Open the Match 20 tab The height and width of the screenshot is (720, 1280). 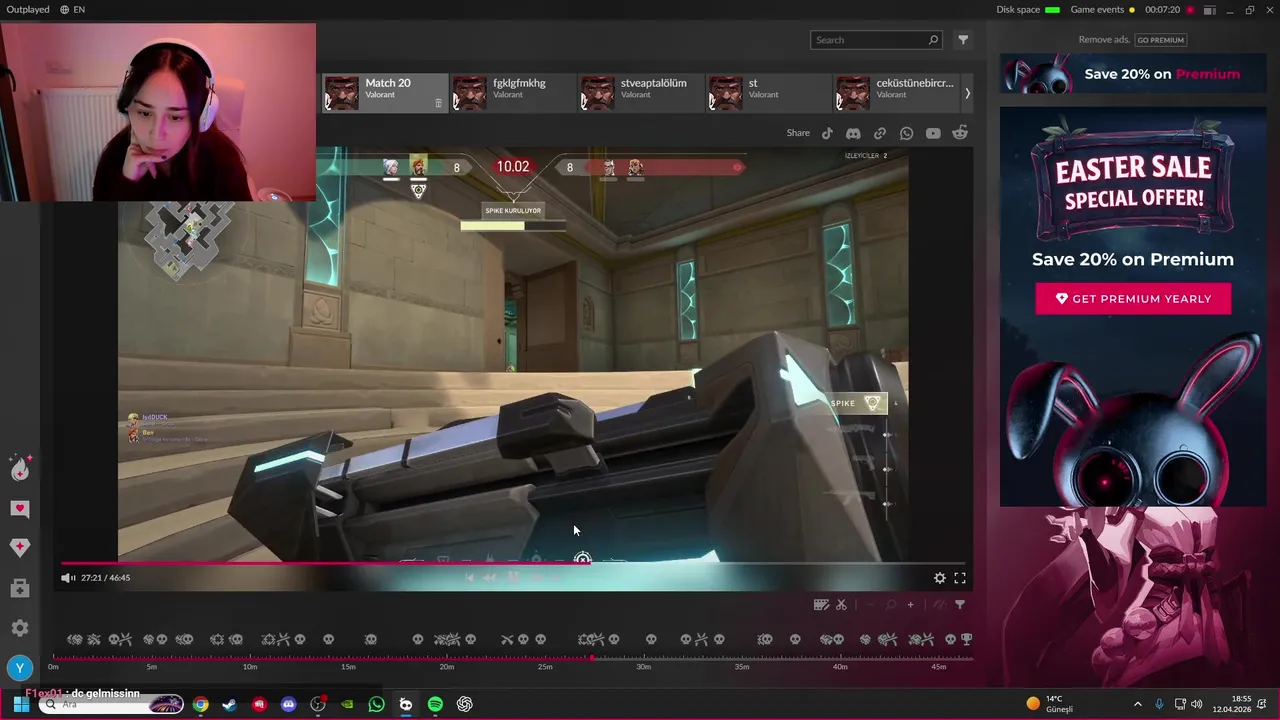point(385,93)
